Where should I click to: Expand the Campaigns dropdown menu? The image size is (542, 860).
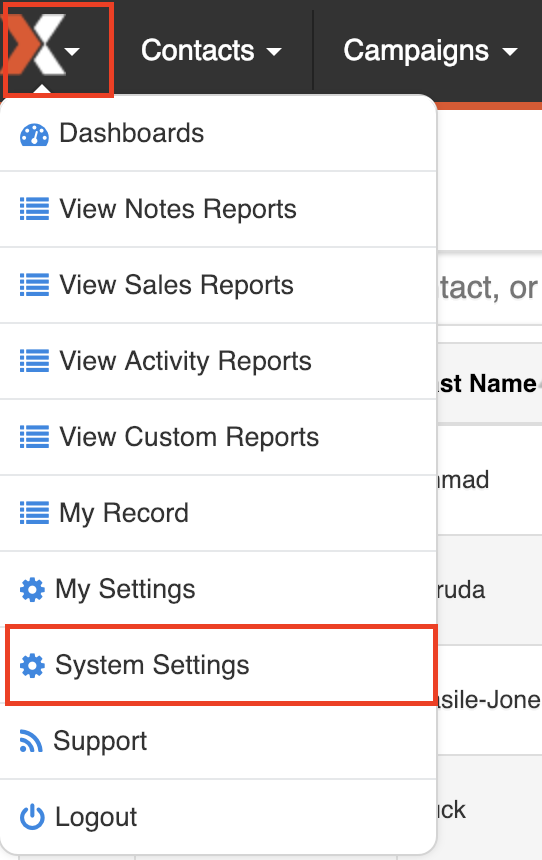430,51
